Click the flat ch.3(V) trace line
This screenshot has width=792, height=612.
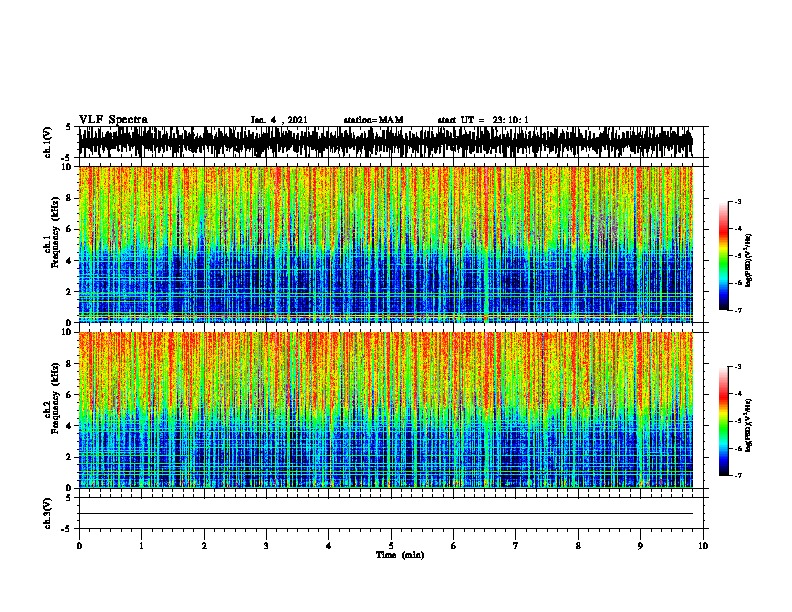click(x=385, y=514)
